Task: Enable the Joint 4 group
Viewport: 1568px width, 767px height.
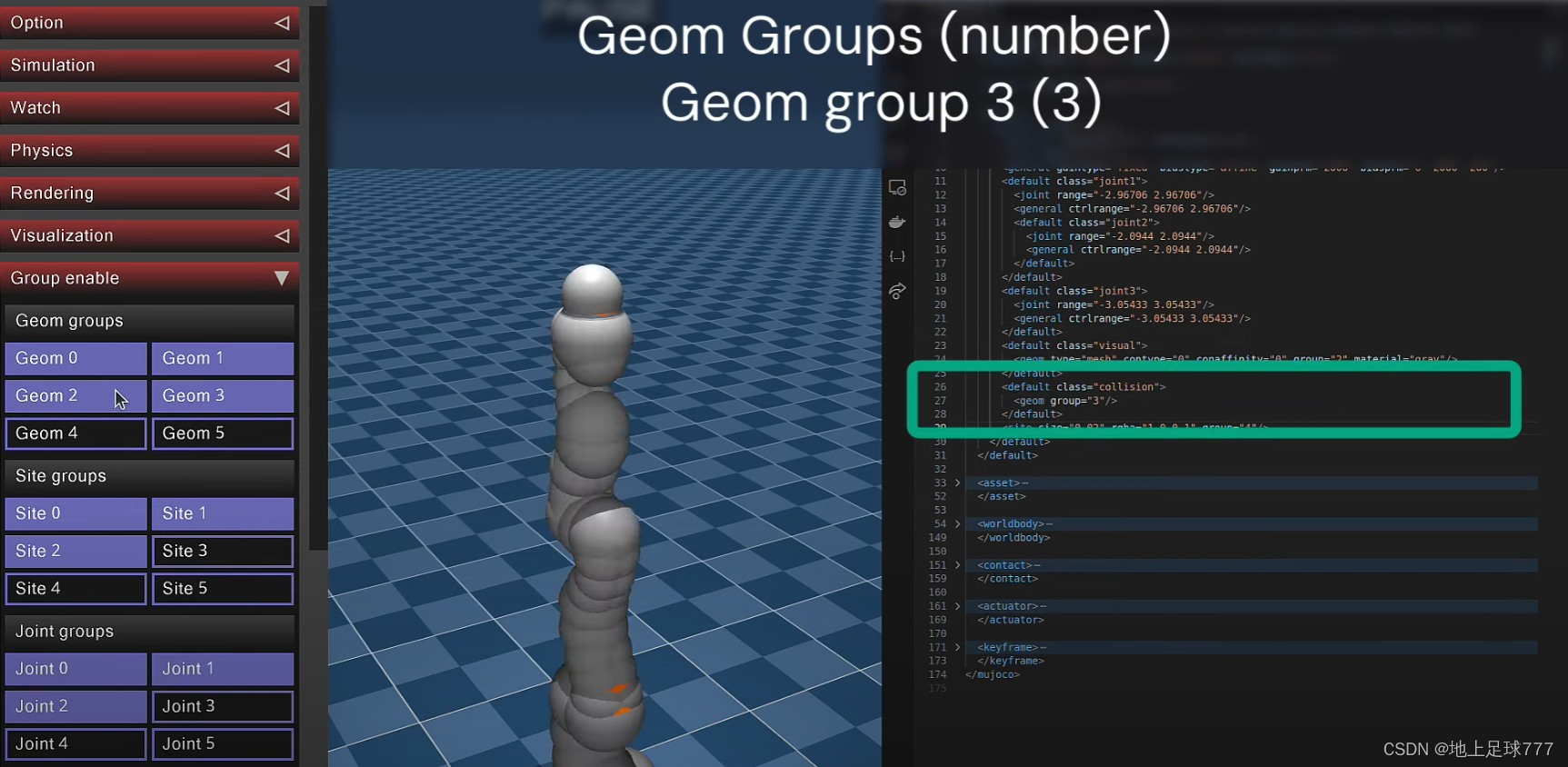Action: point(75,744)
